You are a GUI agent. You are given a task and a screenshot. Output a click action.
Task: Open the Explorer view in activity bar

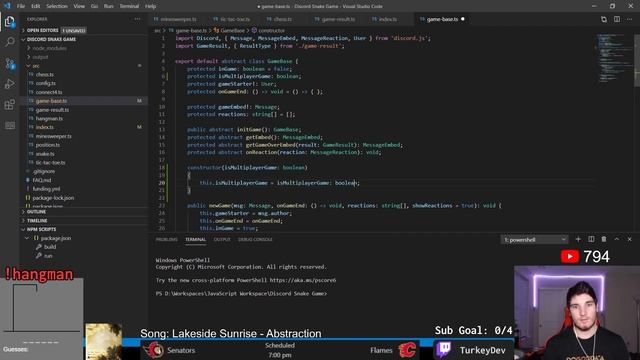pyautogui.click(x=9, y=21)
